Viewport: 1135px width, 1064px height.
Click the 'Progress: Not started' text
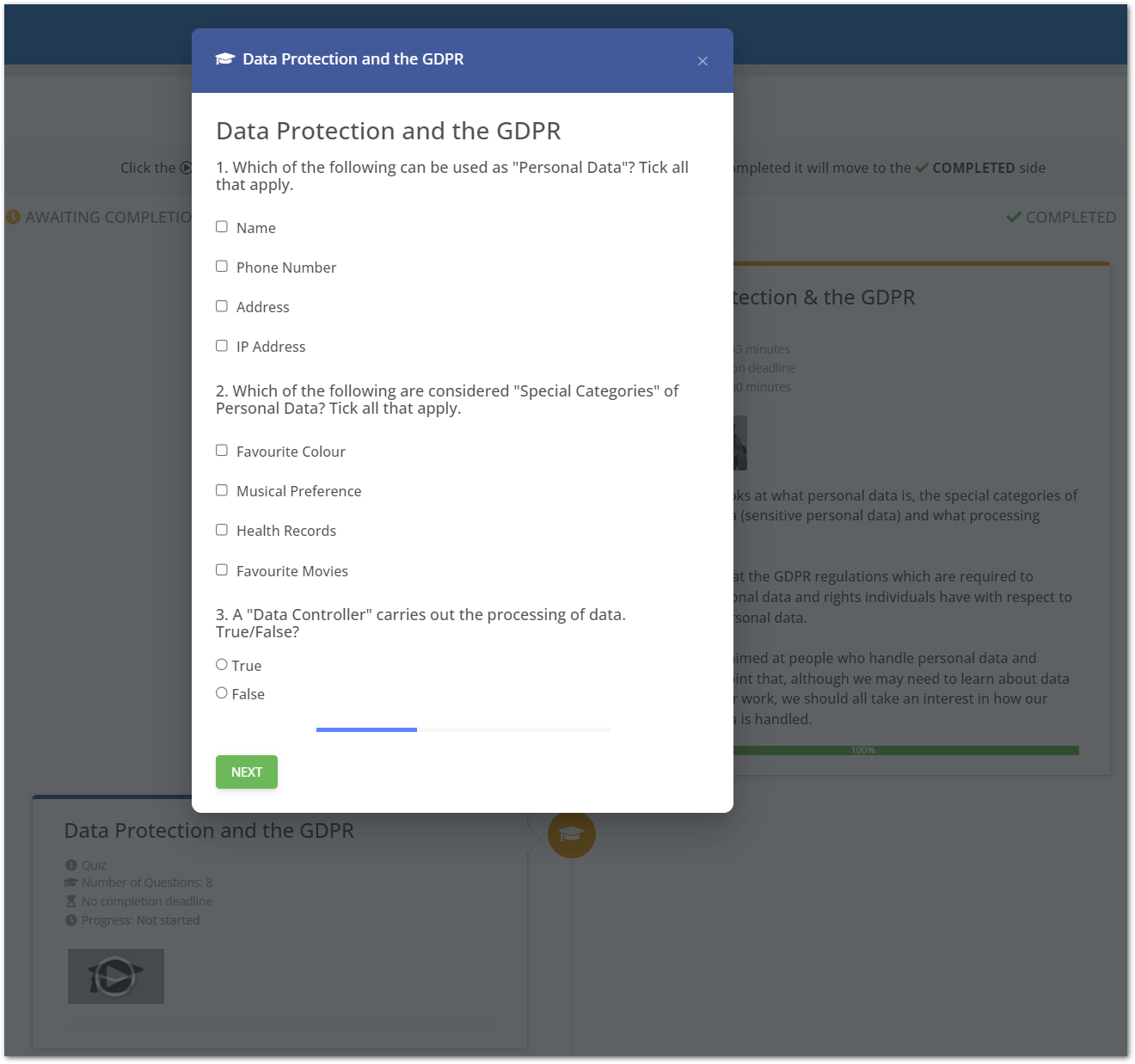pos(140,920)
